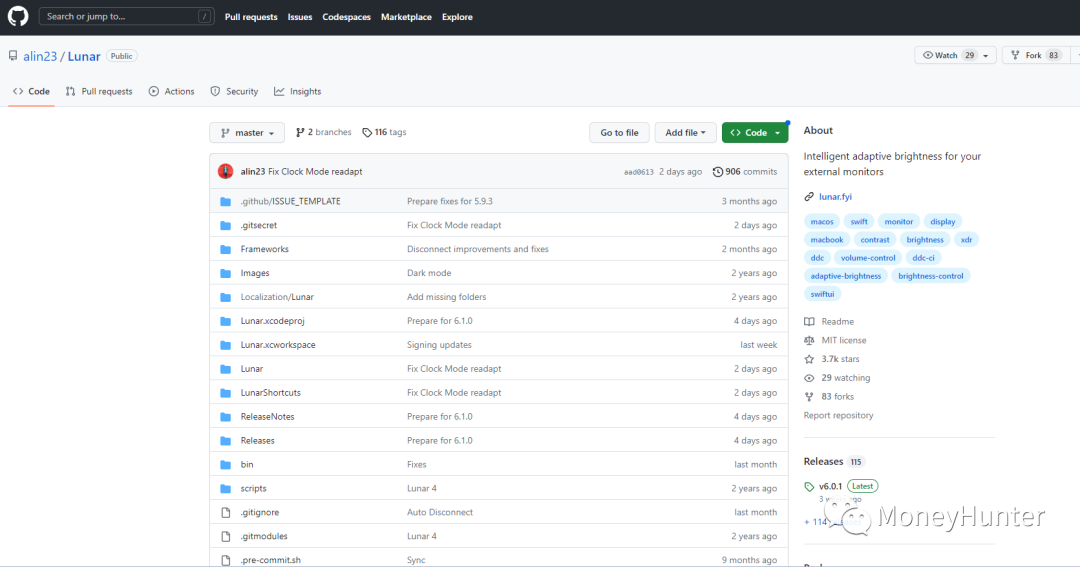This screenshot has width=1080, height=567.
Task: Click the swiftui topic tag
Action: (822, 294)
